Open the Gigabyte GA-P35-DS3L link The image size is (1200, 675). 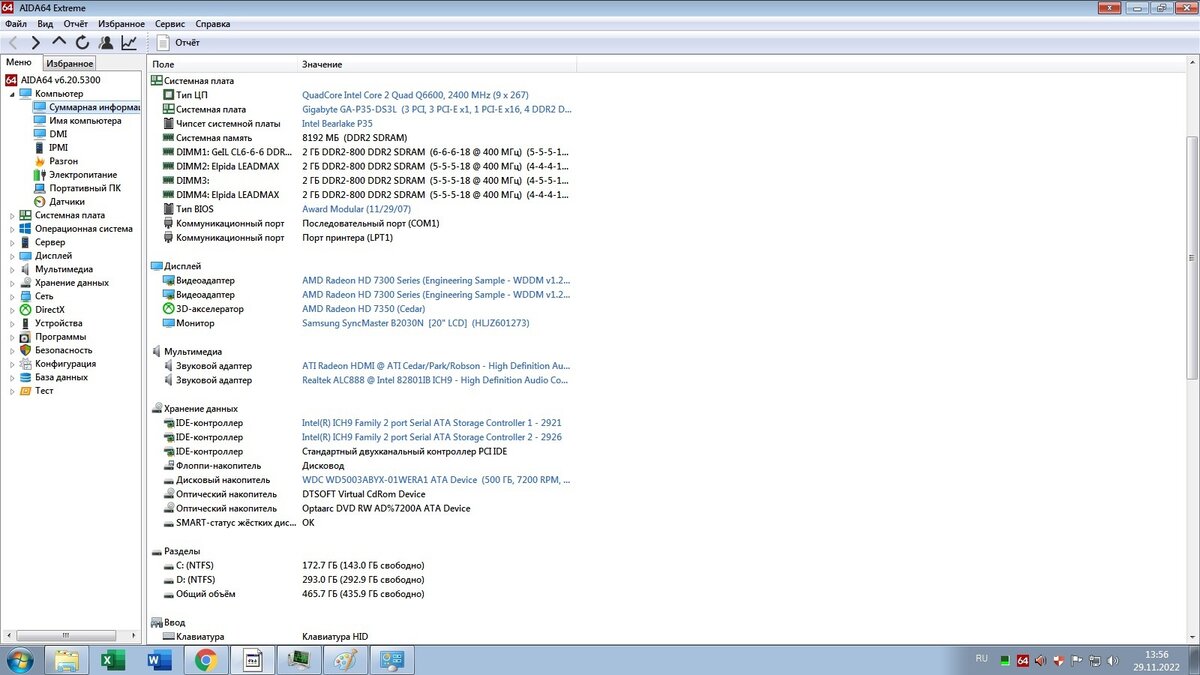point(437,109)
